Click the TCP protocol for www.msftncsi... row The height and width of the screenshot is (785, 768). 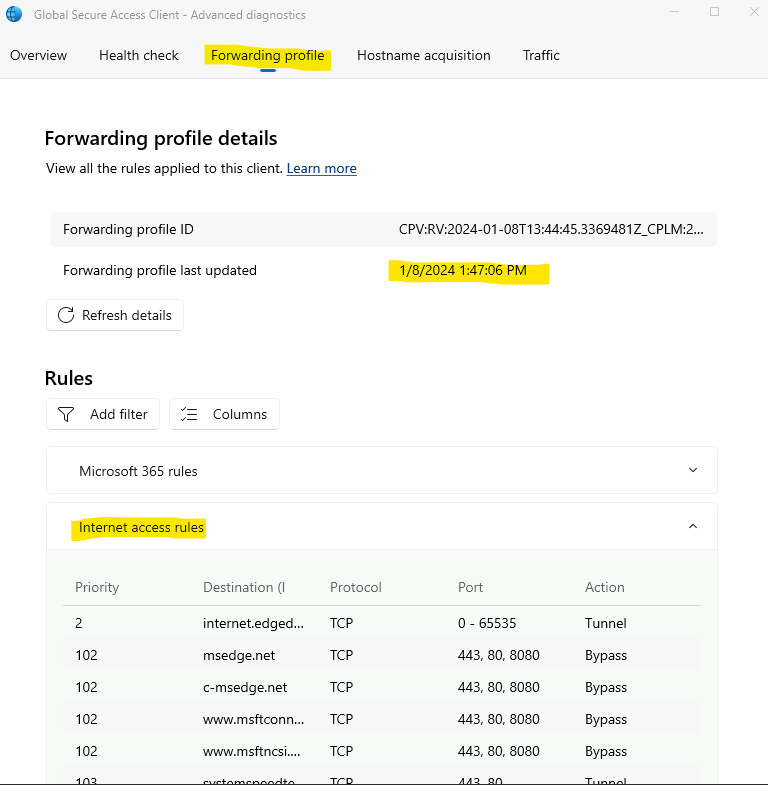click(x=341, y=751)
